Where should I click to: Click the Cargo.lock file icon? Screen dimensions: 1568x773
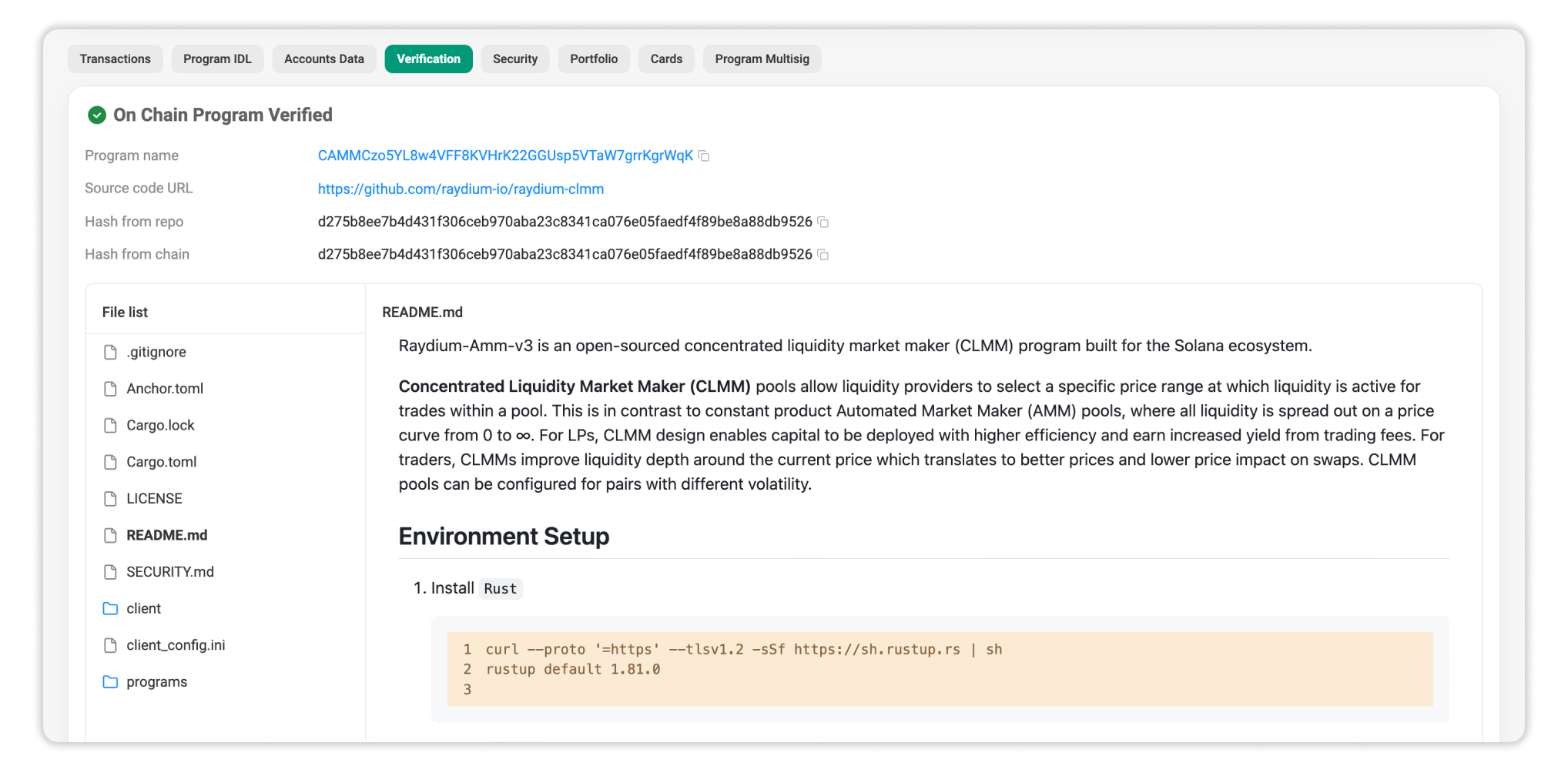[x=110, y=426]
